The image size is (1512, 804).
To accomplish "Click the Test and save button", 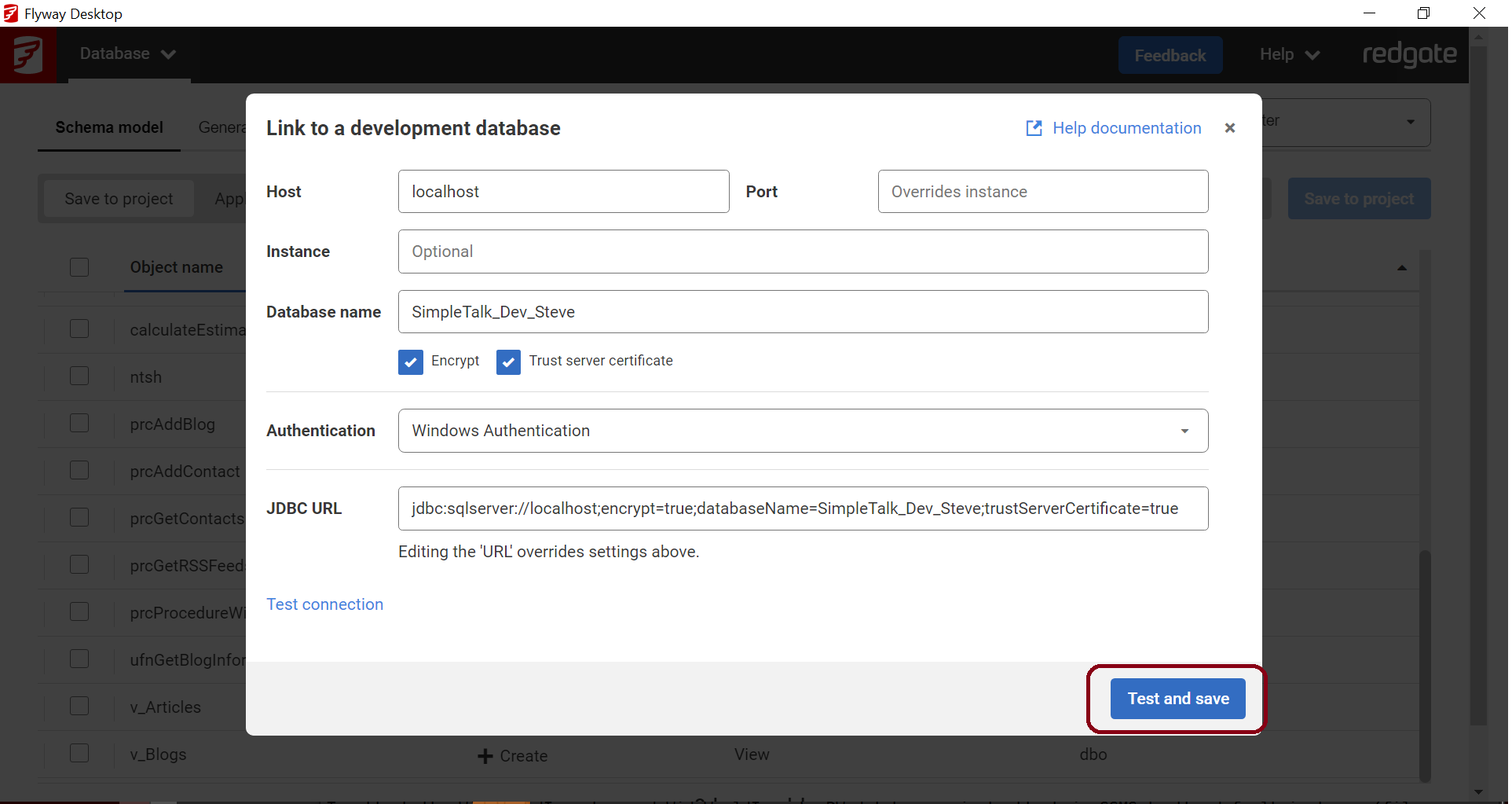I will pos(1177,699).
